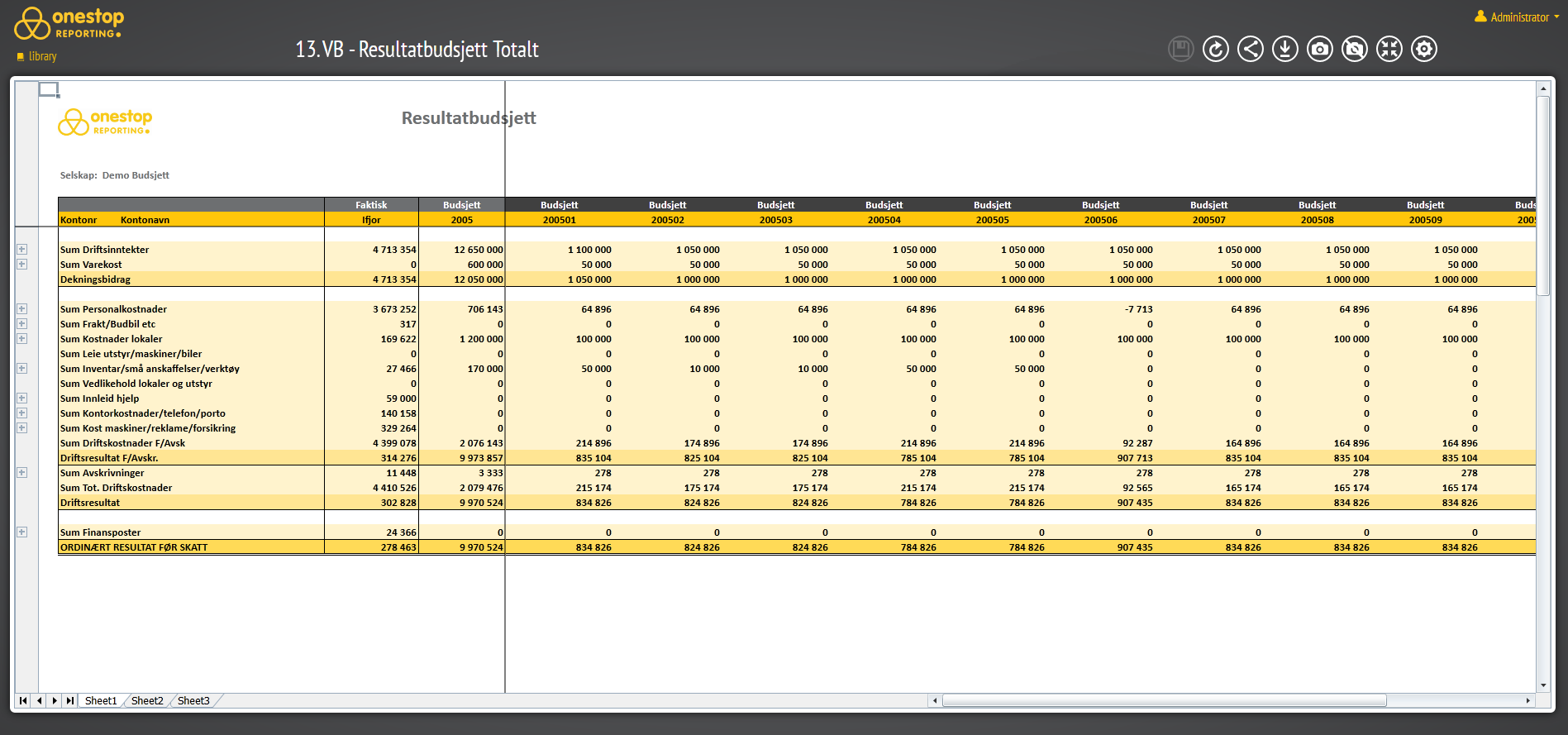This screenshot has height=735, width=1568.
Task: Expand the Sum Innleid hjelp row
Action: point(22,399)
